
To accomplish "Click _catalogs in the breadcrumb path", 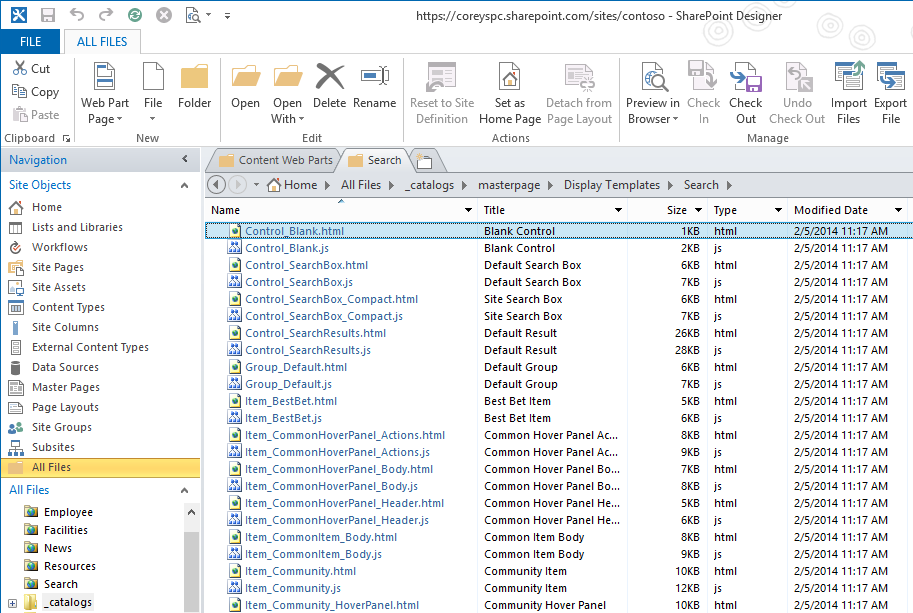I will pyautogui.click(x=430, y=185).
